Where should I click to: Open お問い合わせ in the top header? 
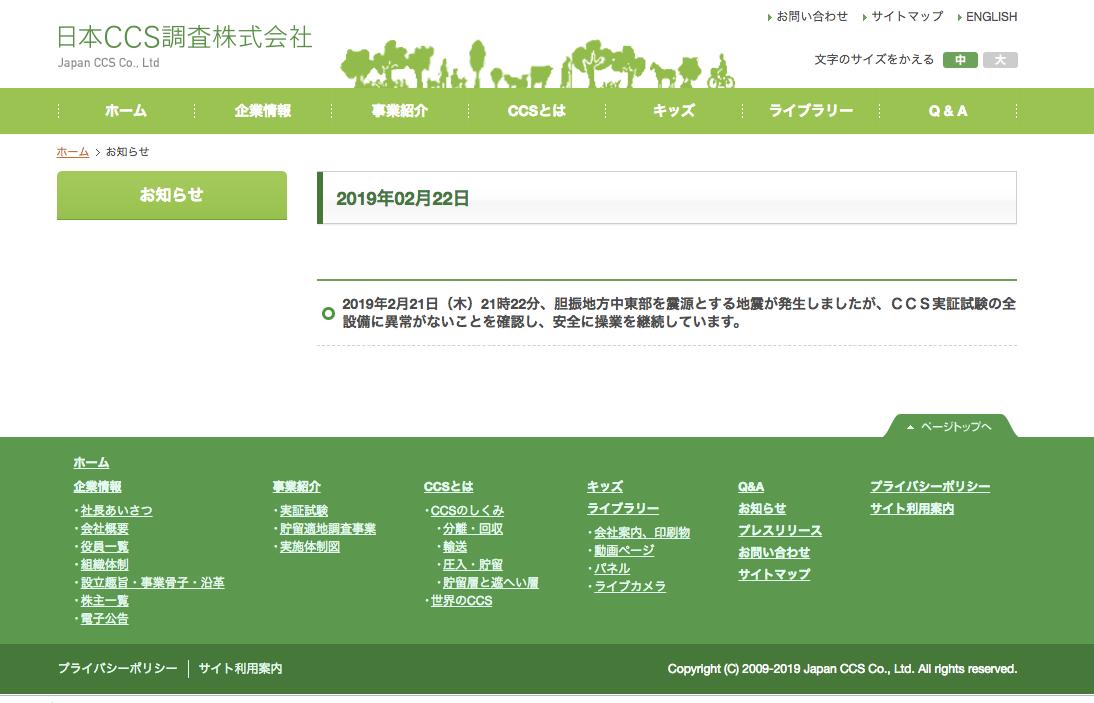coord(812,16)
